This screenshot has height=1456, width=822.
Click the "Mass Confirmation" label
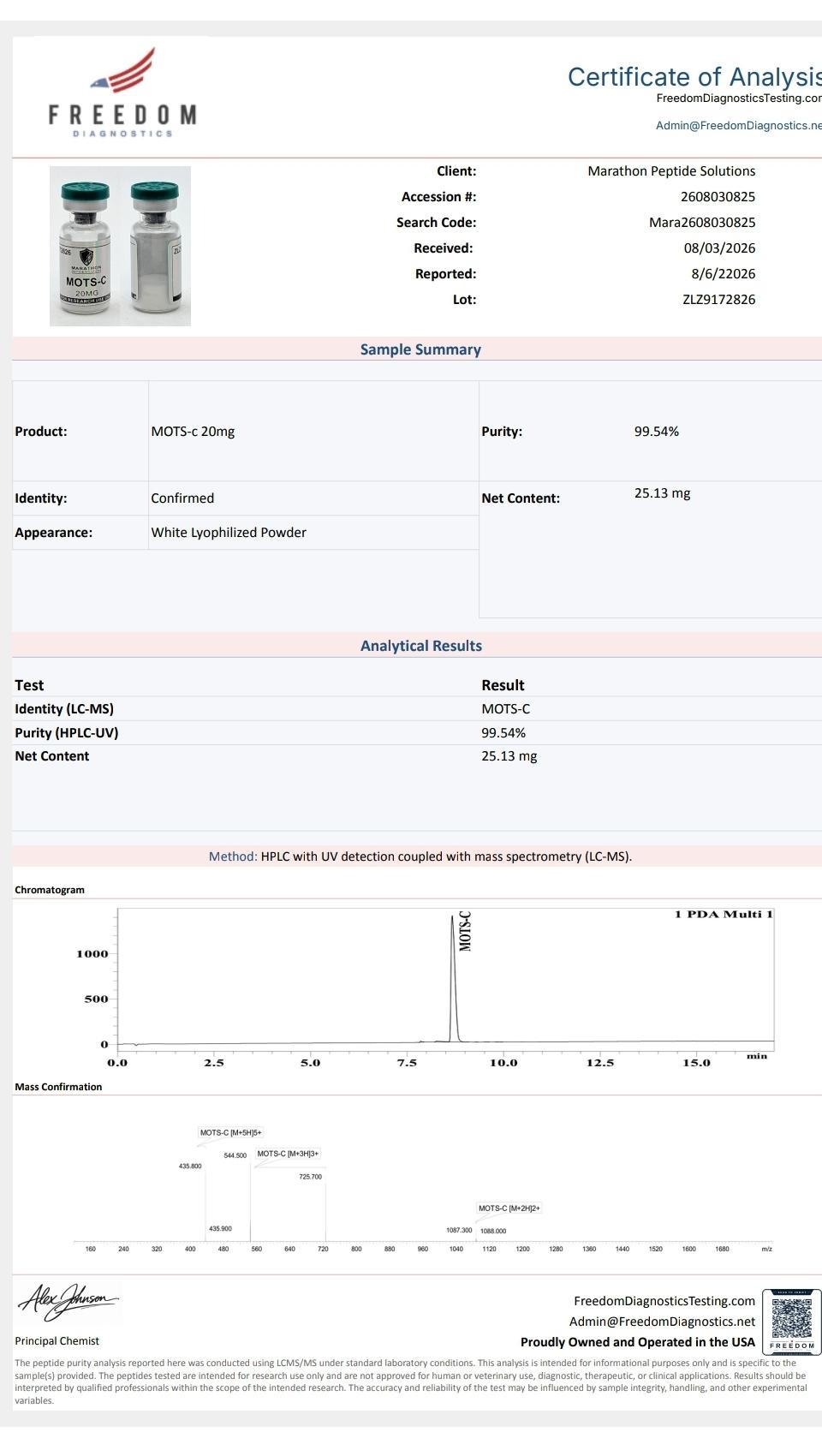click(58, 1087)
